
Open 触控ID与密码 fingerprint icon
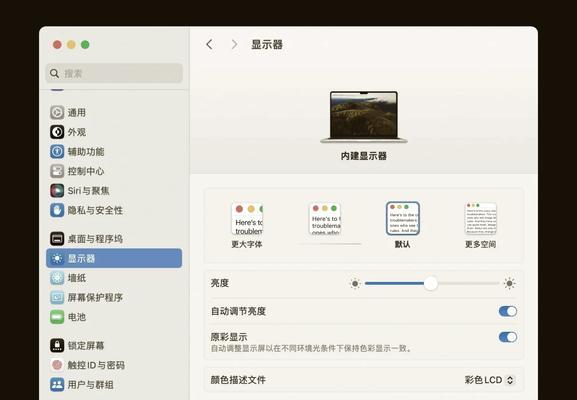pos(57,365)
